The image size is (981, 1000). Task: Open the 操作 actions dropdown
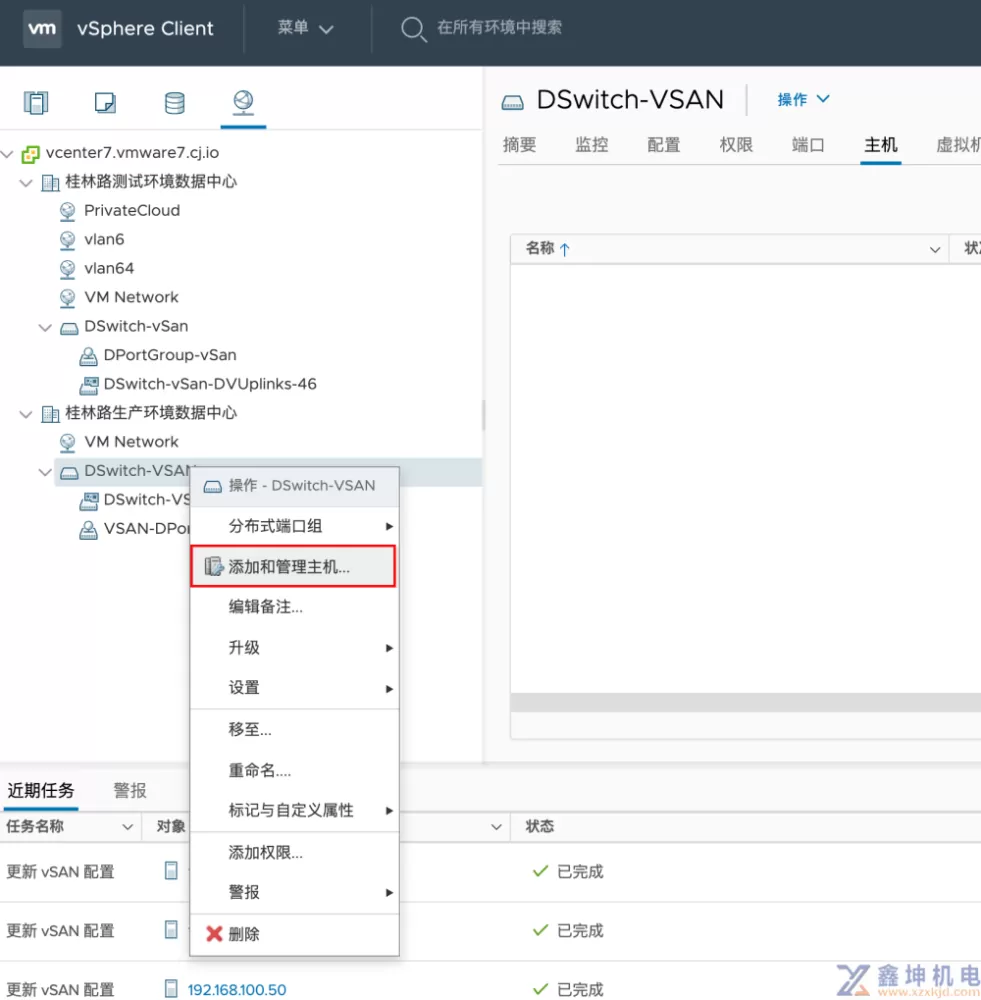point(804,99)
